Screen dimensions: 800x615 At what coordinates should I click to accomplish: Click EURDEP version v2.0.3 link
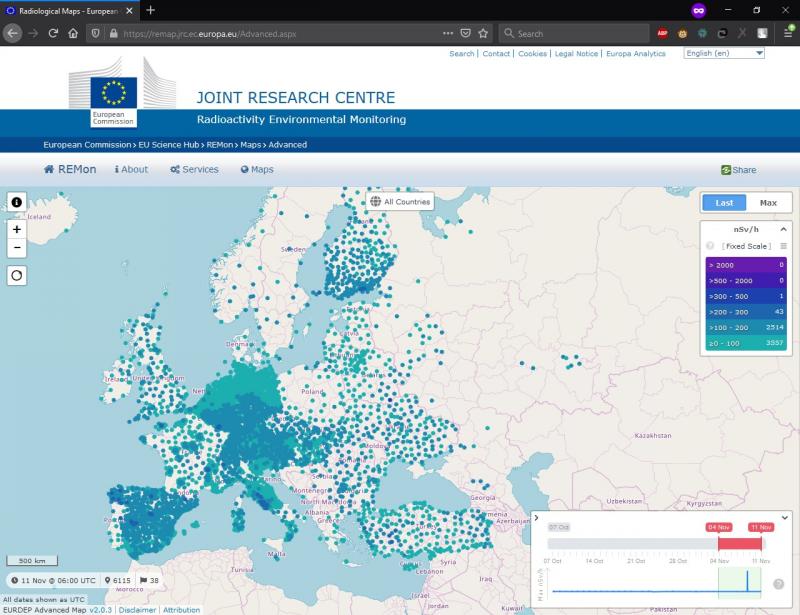101,610
